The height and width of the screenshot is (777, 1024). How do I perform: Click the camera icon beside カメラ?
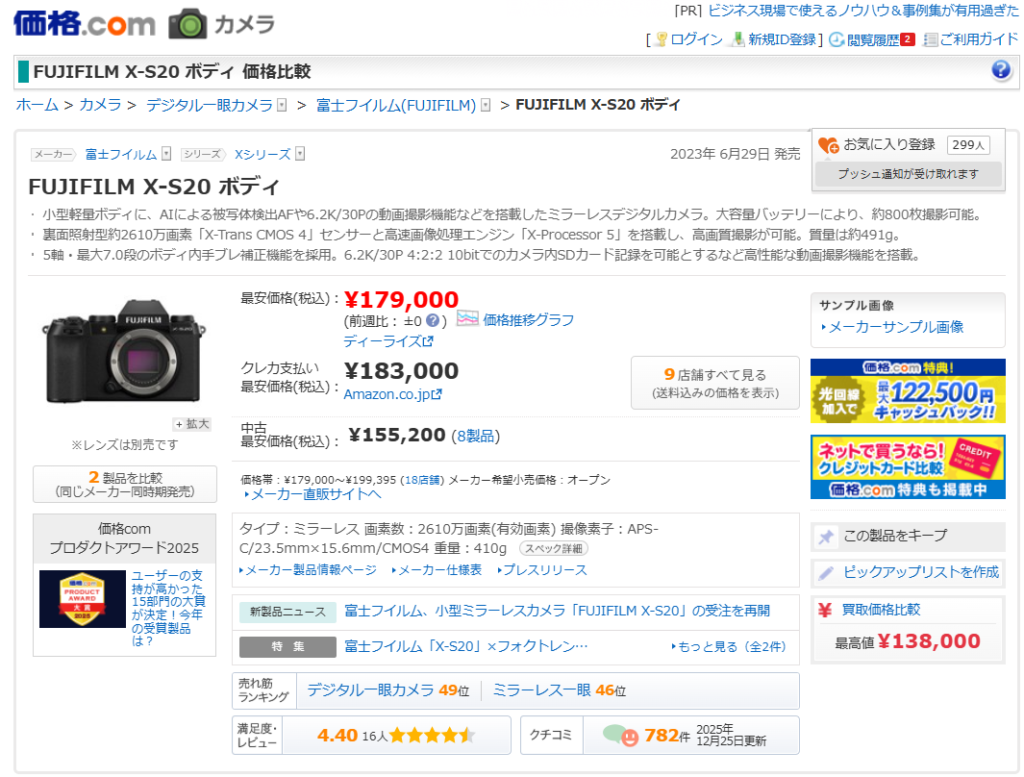pyautogui.click(x=187, y=23)
